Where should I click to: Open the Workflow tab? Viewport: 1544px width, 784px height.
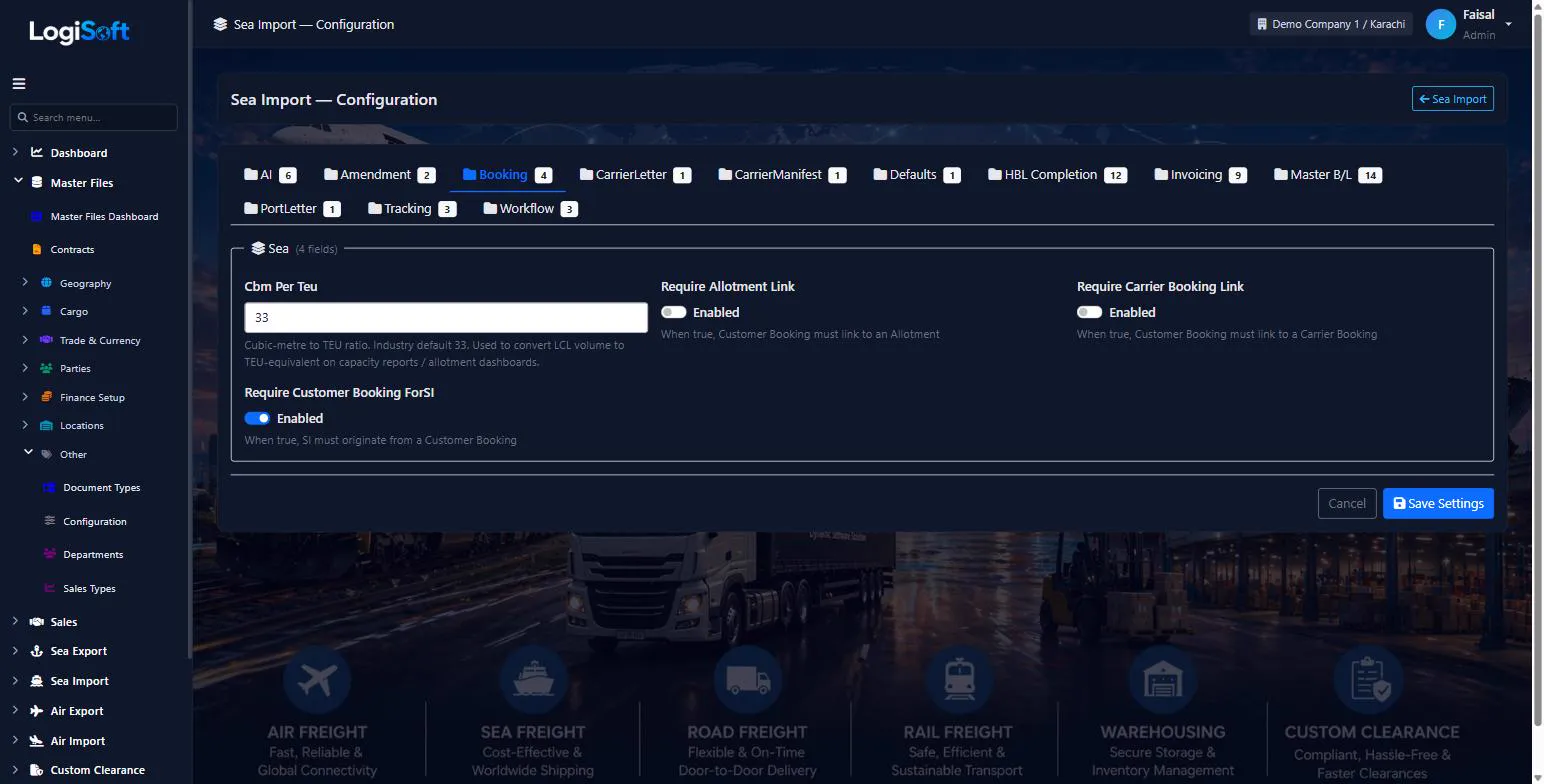[x=531, y=209]
